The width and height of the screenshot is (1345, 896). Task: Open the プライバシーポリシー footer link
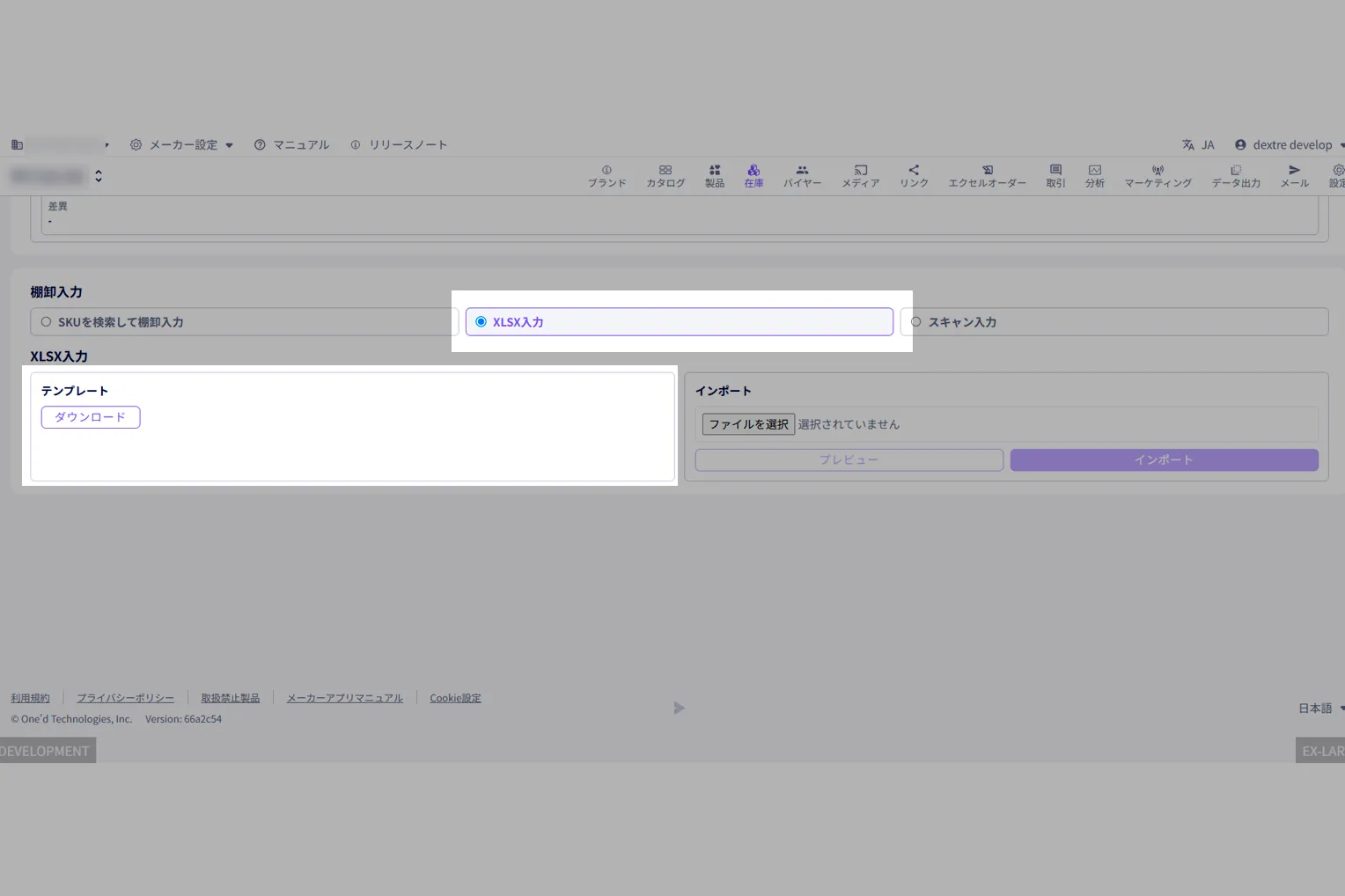125,698
